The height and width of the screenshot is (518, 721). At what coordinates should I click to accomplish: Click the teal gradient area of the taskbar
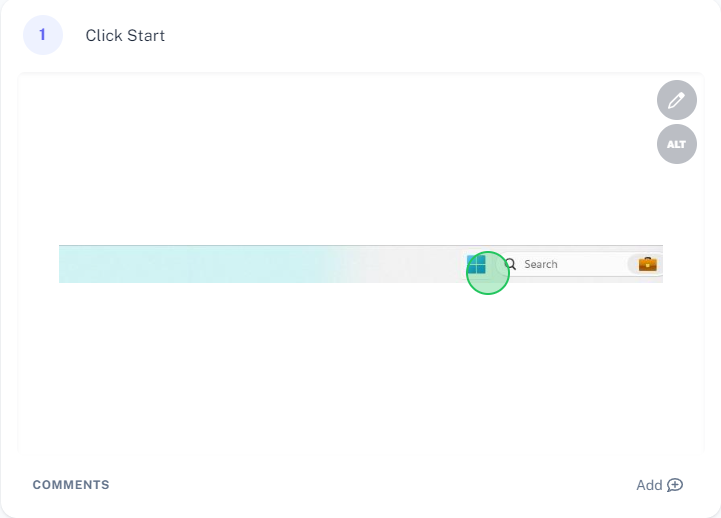point(193,264)
